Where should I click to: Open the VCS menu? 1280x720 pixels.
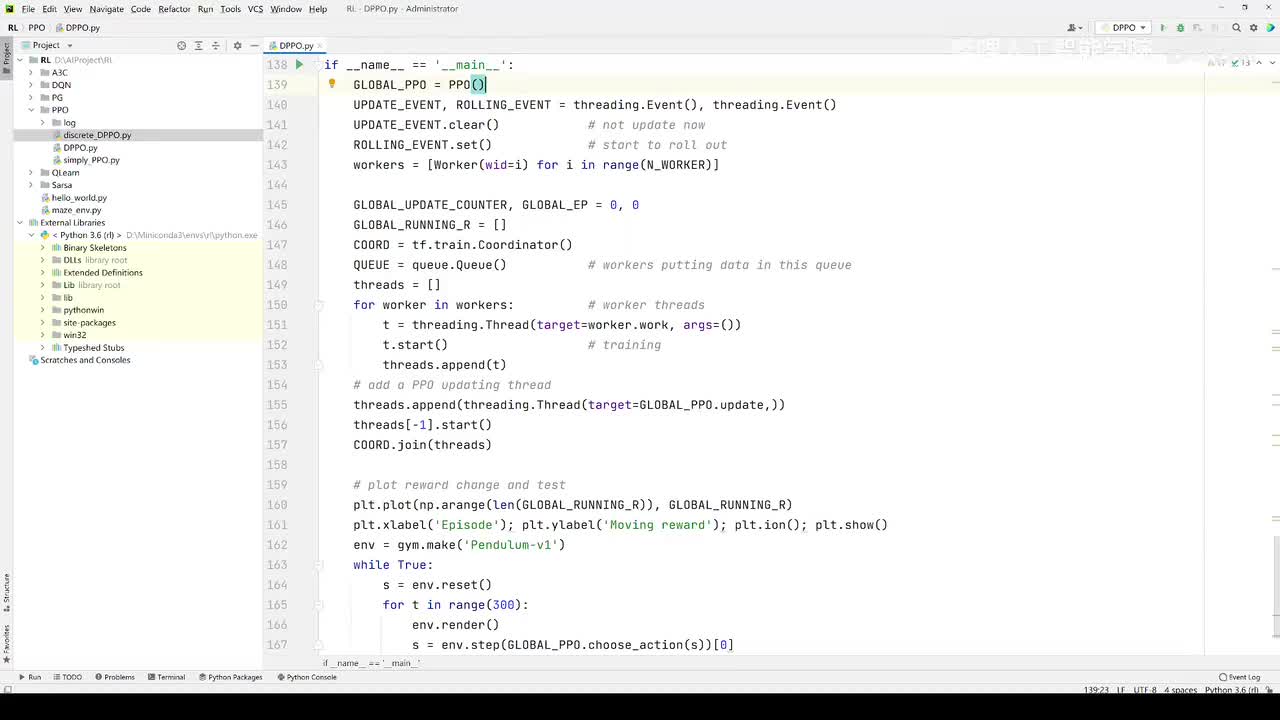coord(256,9)
